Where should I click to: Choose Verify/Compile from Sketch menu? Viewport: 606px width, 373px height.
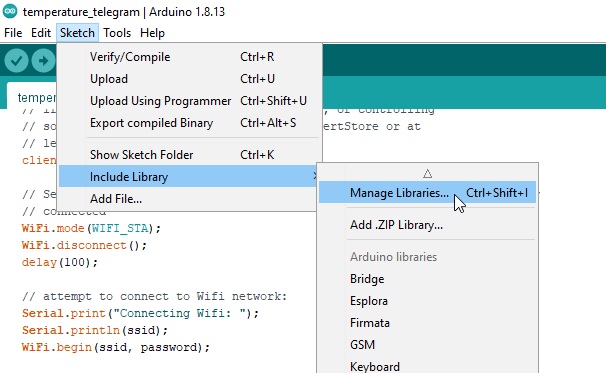coord(189,57)
